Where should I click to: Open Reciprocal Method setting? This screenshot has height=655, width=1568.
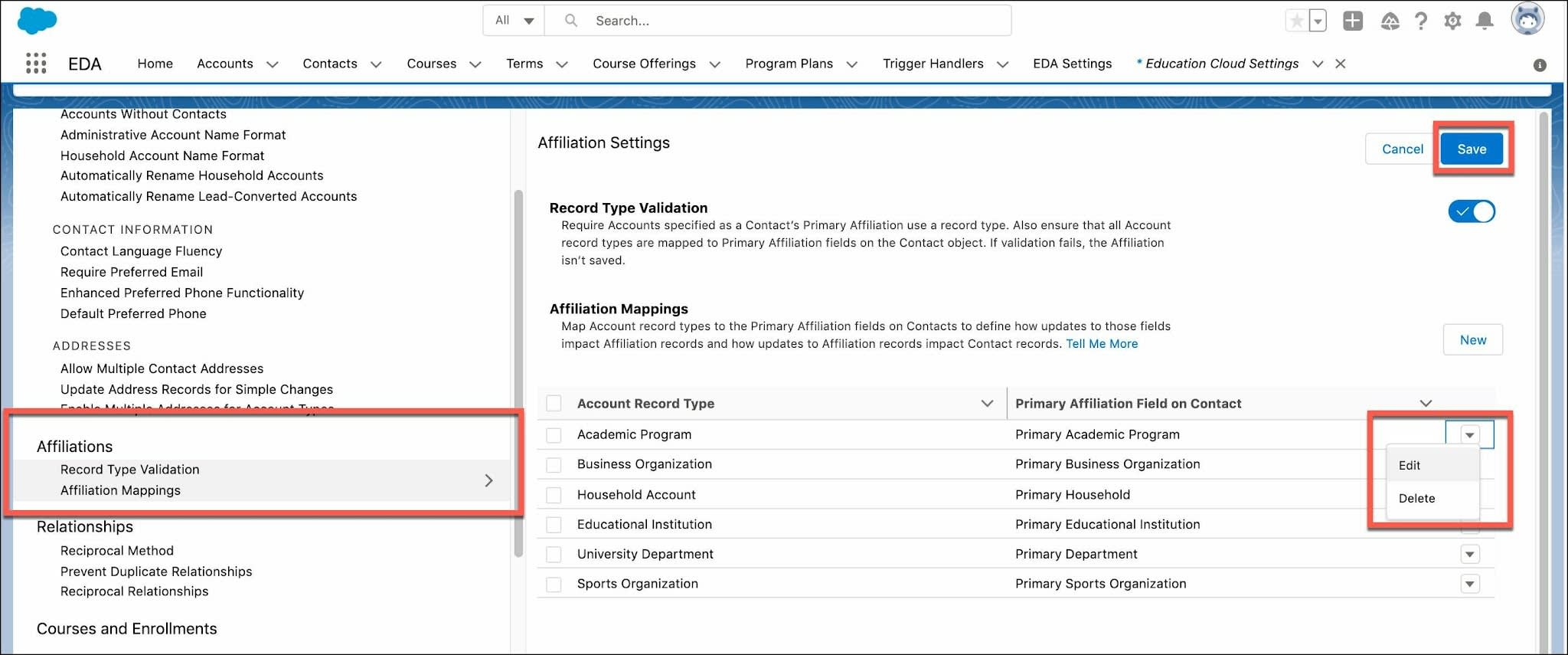tap(117, 551)
